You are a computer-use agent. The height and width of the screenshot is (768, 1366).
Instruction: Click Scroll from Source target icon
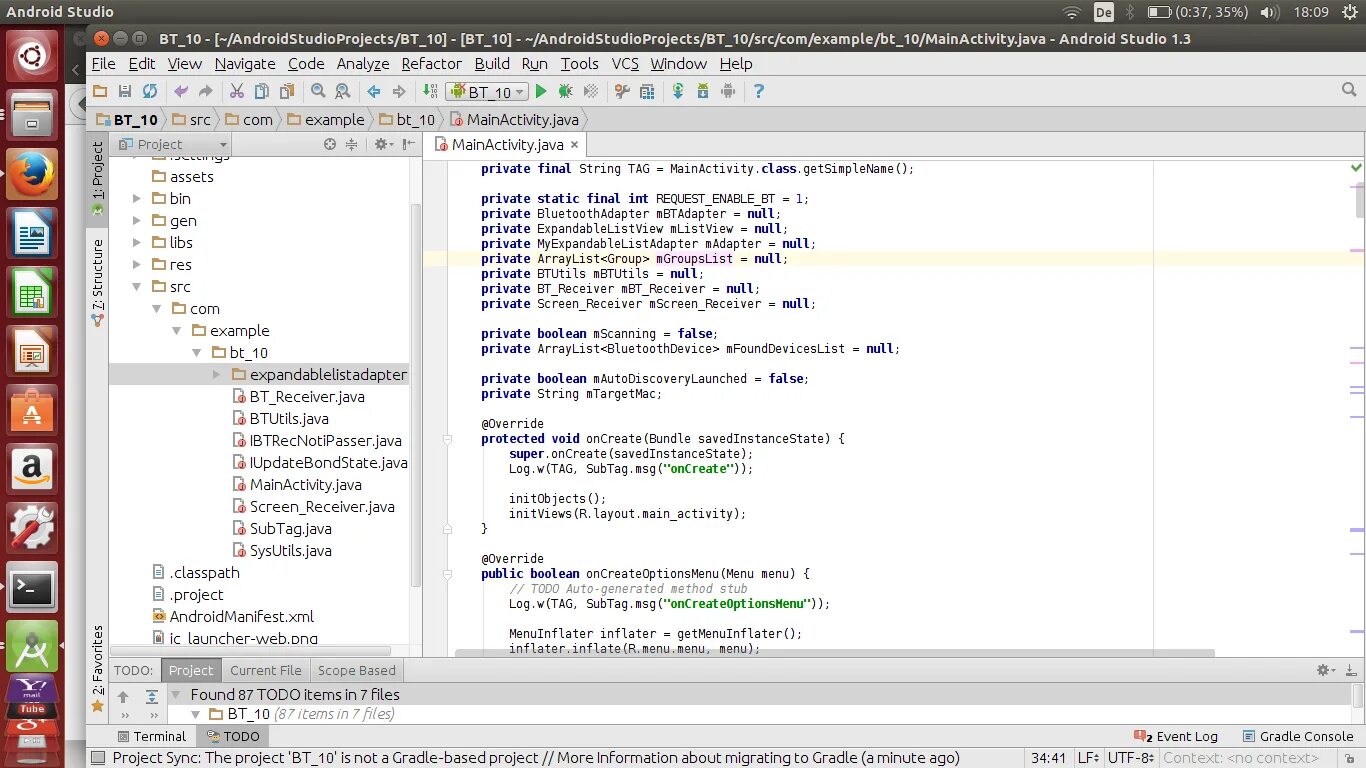(330, 144)
